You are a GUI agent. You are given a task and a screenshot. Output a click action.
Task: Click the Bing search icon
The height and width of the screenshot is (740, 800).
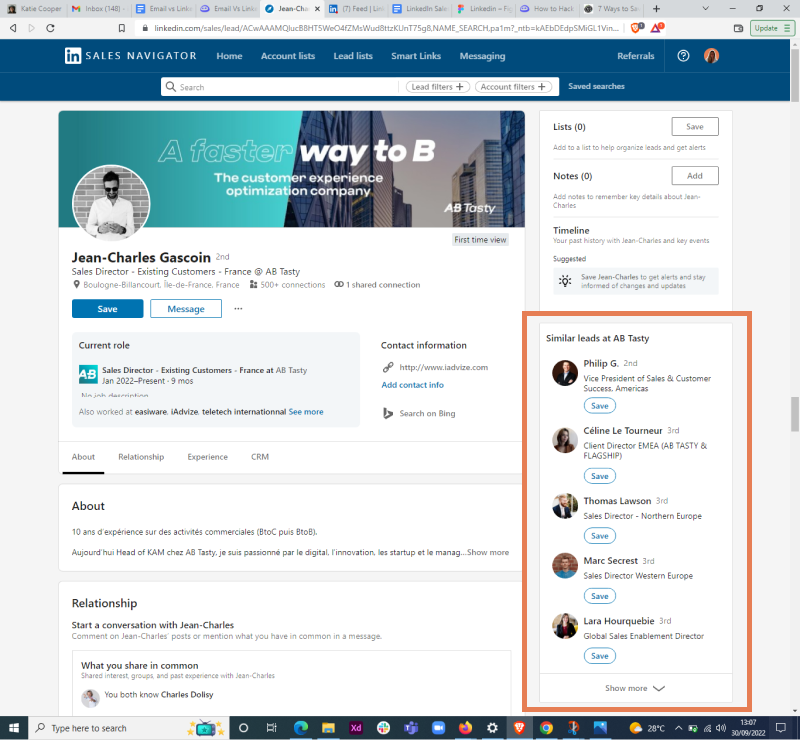pos(388,413)
